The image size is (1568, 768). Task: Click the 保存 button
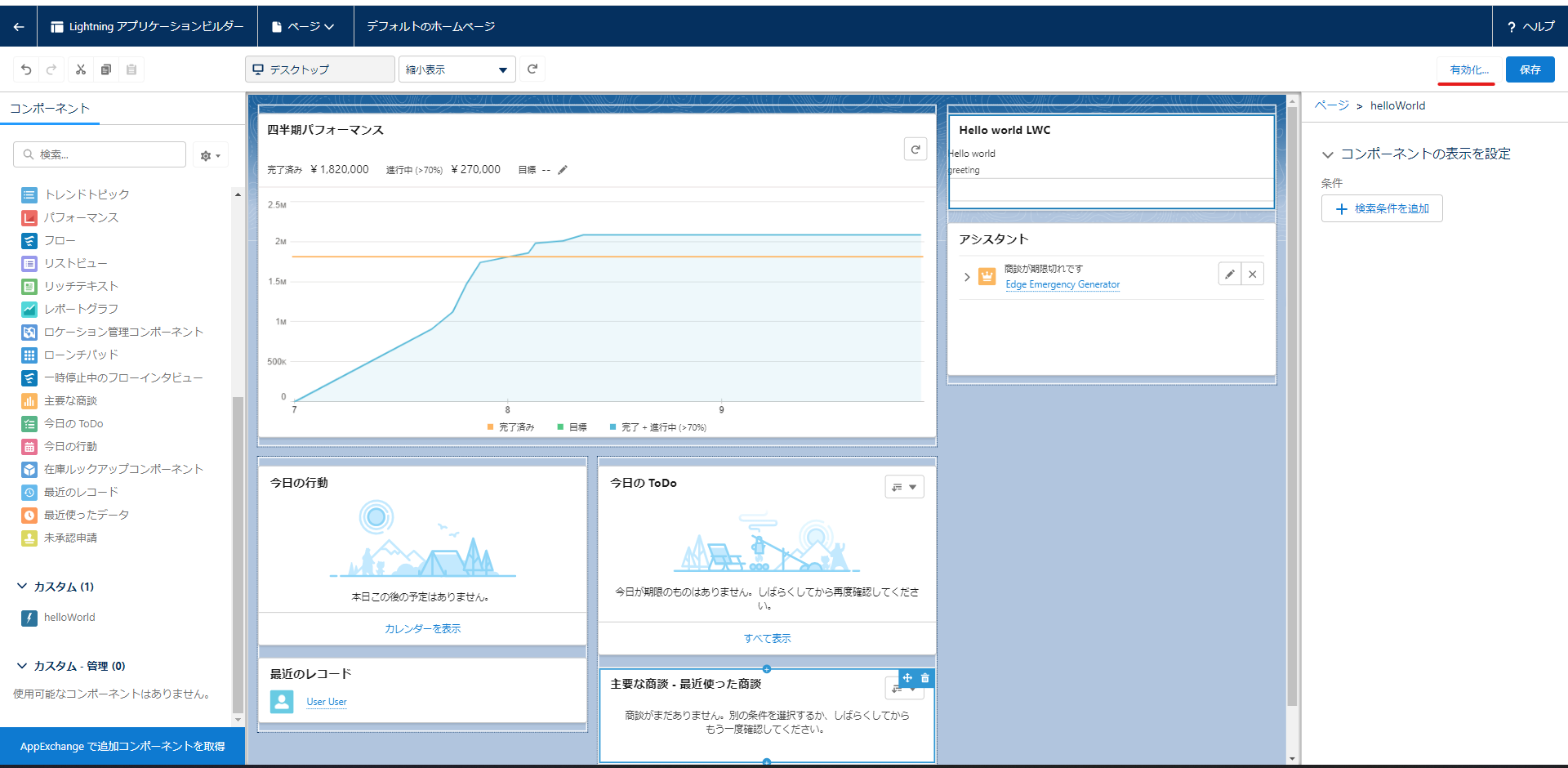click(1530, 69)
